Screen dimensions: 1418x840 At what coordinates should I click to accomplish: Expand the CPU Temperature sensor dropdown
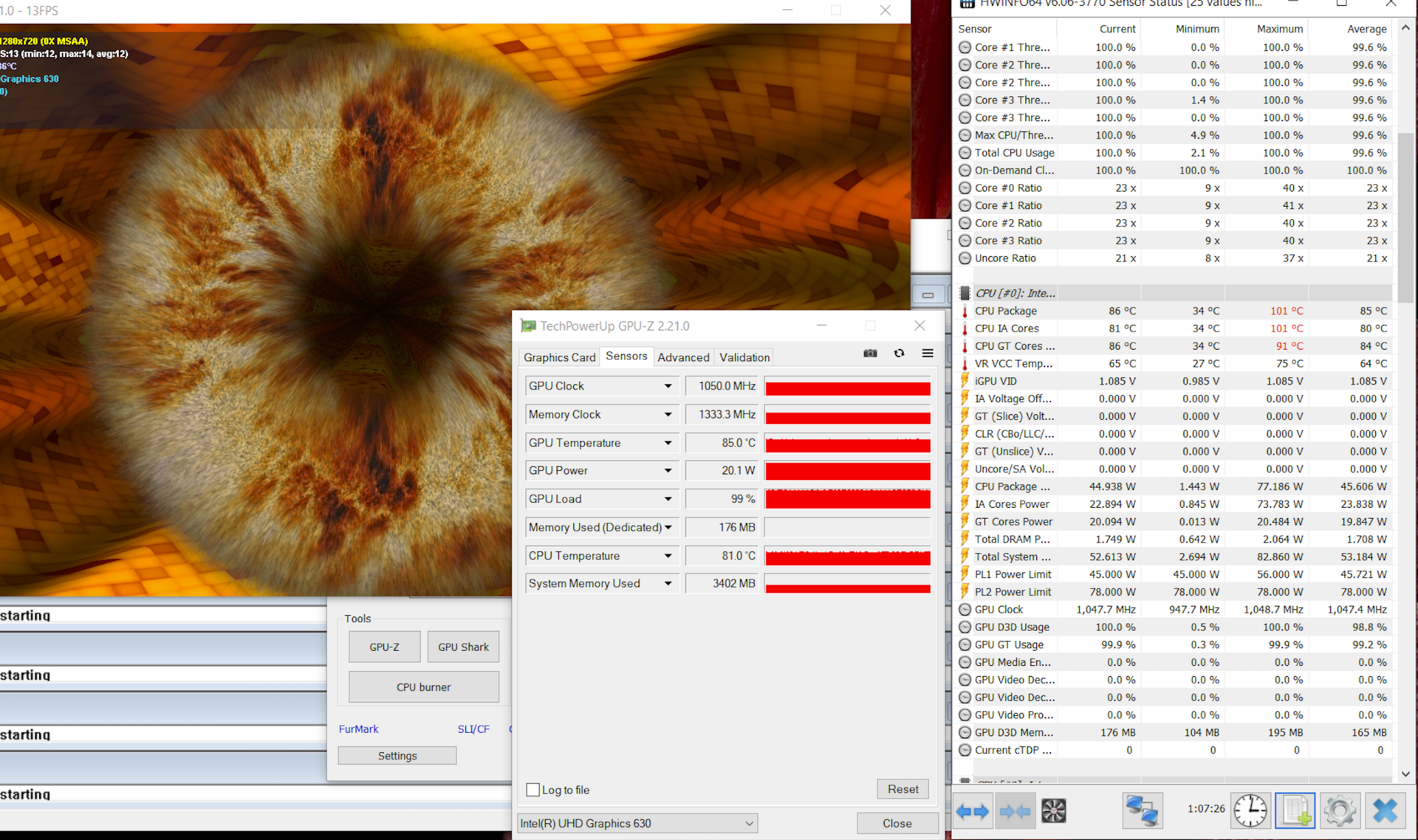pyautogui.click(x=668, y=556)
